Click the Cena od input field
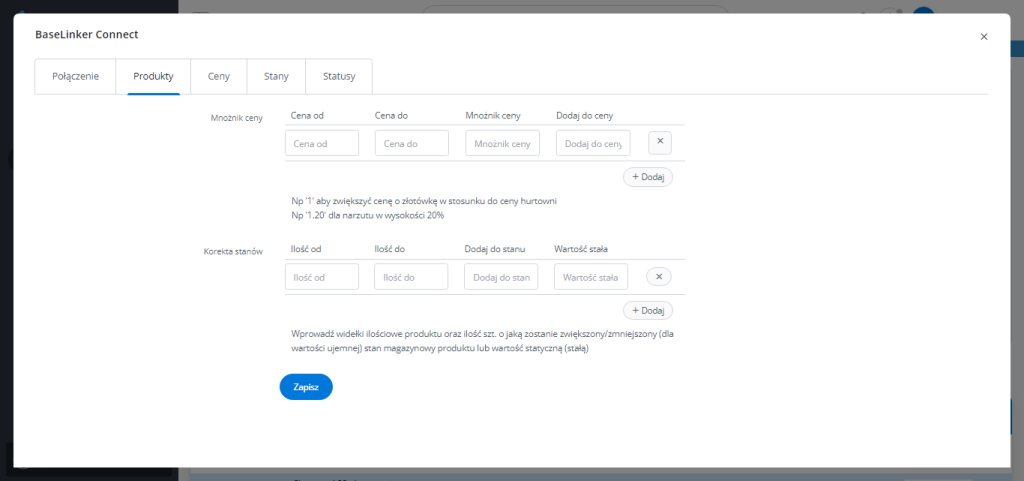 pos(322,143)
